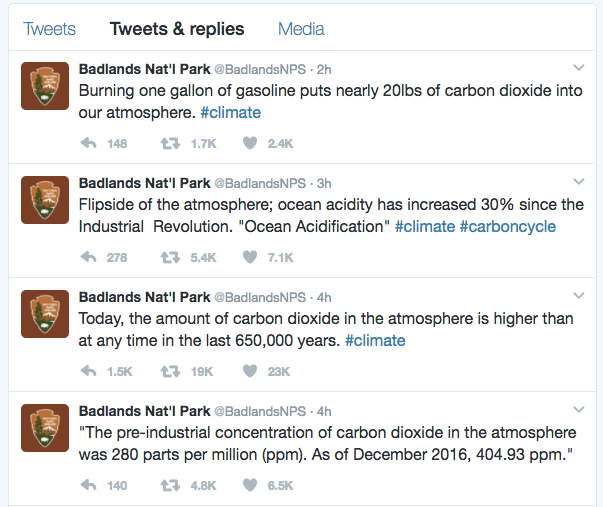This screenshot has width=603, height=507.
Task: Open the #carboncycle hashtag link
Action: pos(507,227)
